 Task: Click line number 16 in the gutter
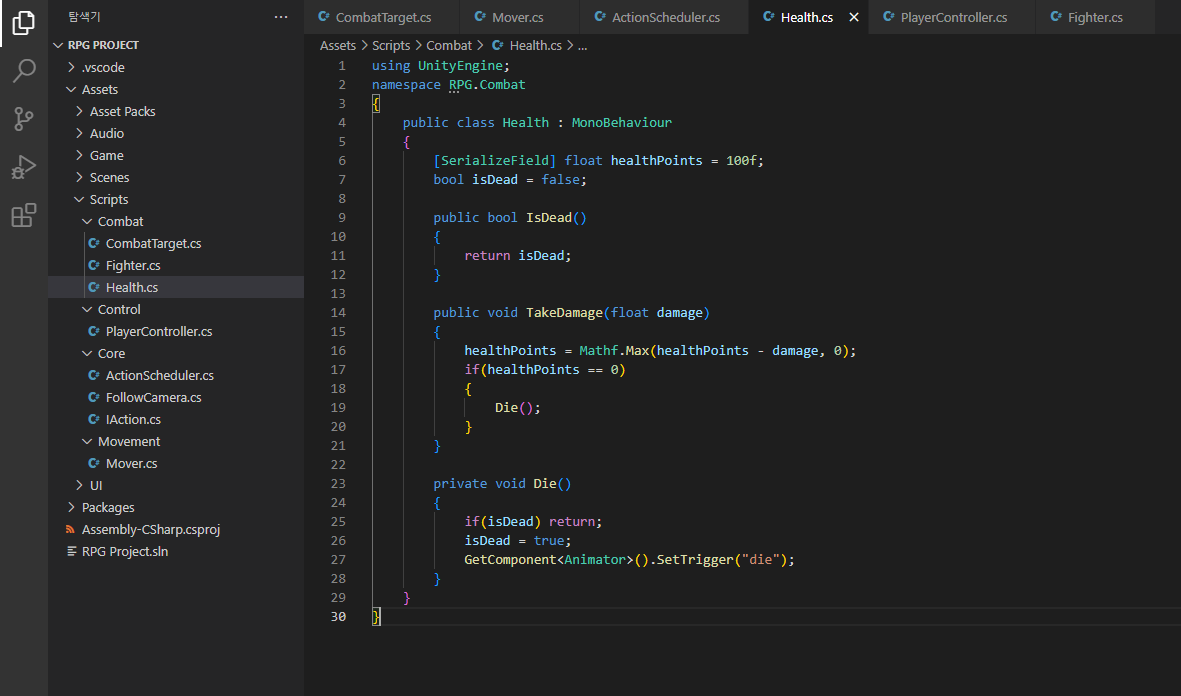point(337,350)
